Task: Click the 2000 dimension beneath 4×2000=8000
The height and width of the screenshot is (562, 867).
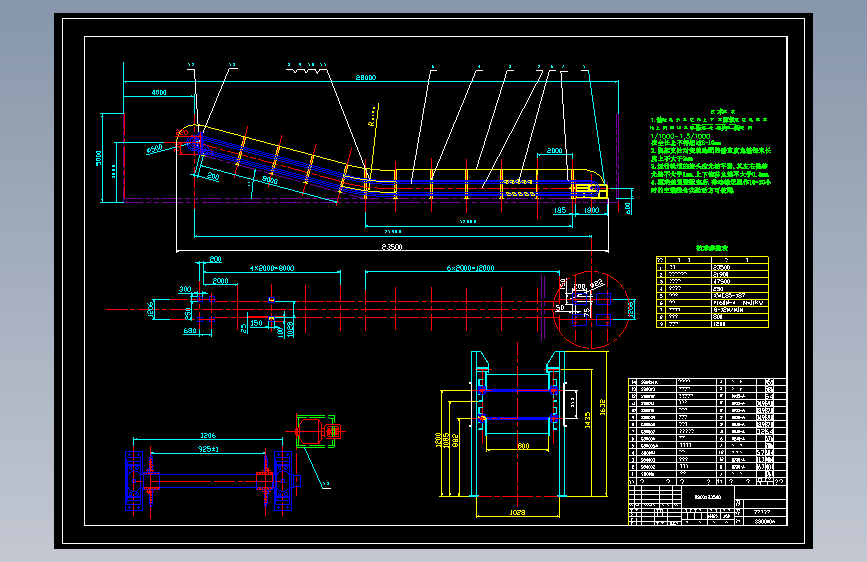Action: tap(220, 281)
